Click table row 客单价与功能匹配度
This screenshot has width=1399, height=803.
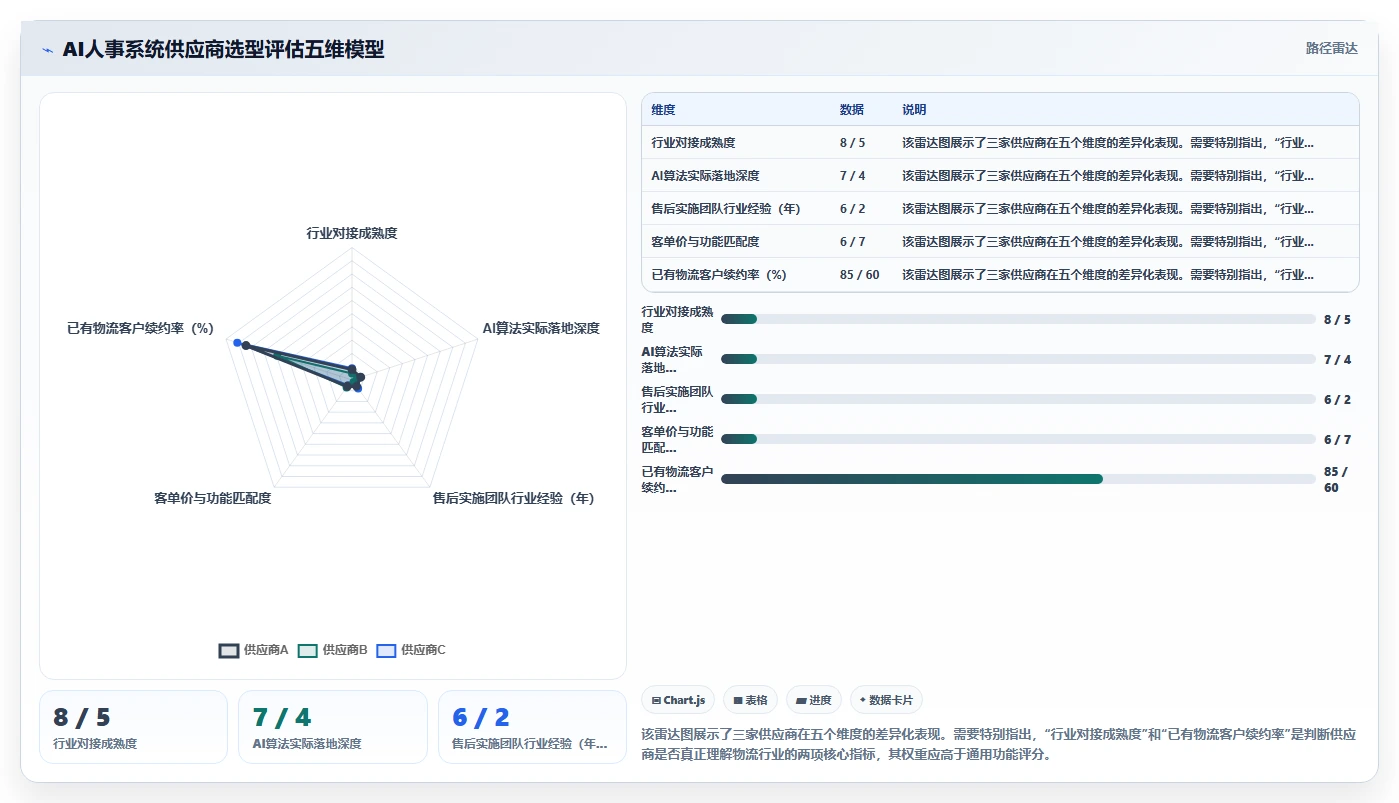point(1000,241)
